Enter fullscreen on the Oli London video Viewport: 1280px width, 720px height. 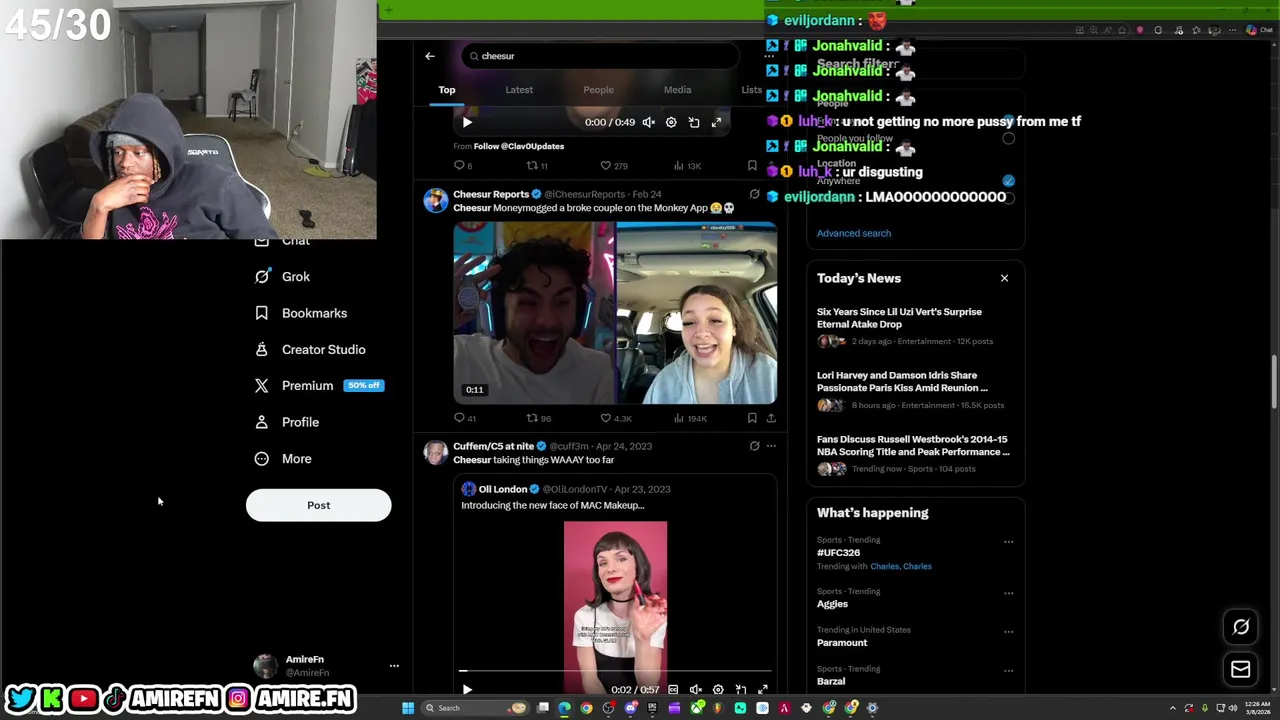[762, 689]
